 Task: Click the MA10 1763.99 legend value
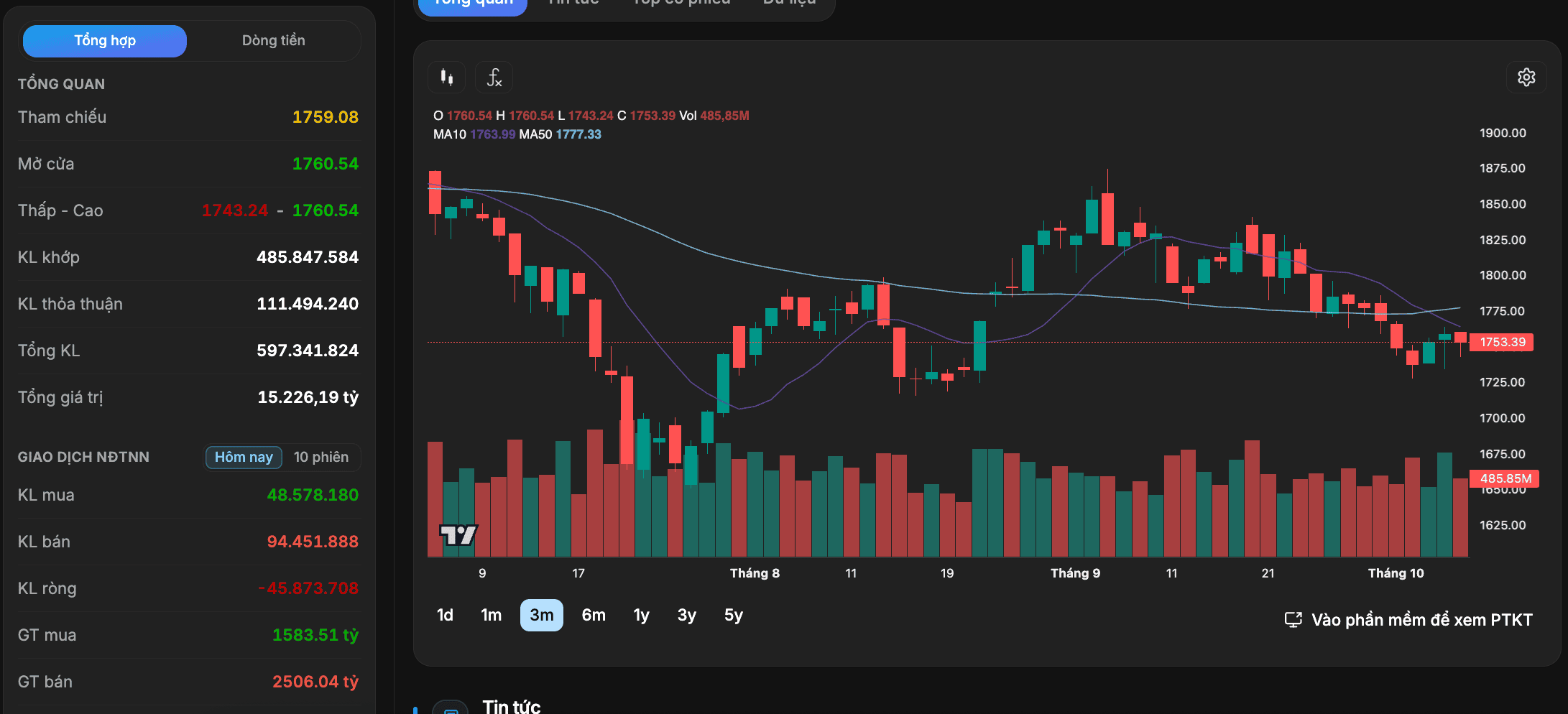[x=492, y=134]
